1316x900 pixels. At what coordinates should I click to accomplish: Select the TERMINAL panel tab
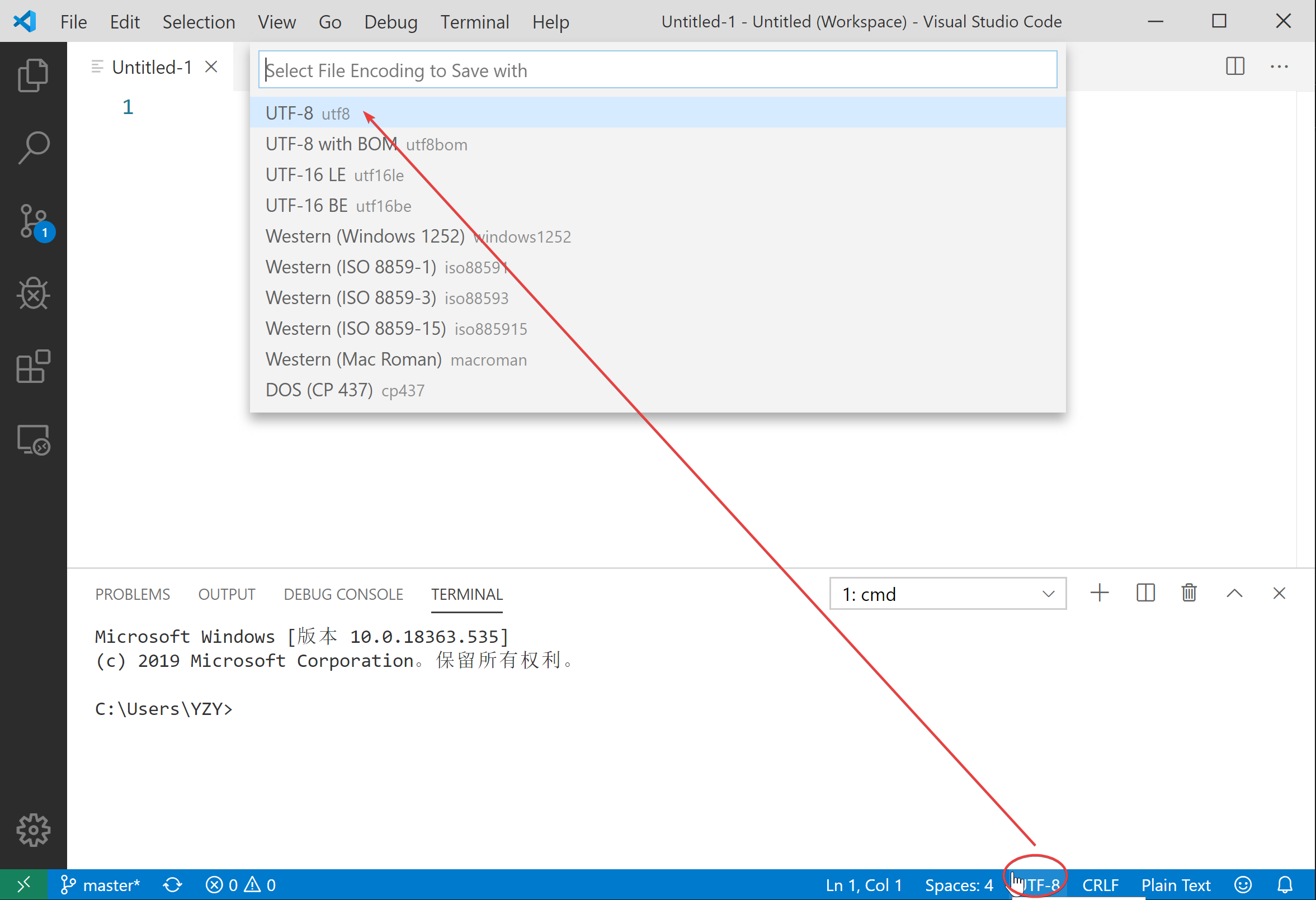(x=466, y=594)
